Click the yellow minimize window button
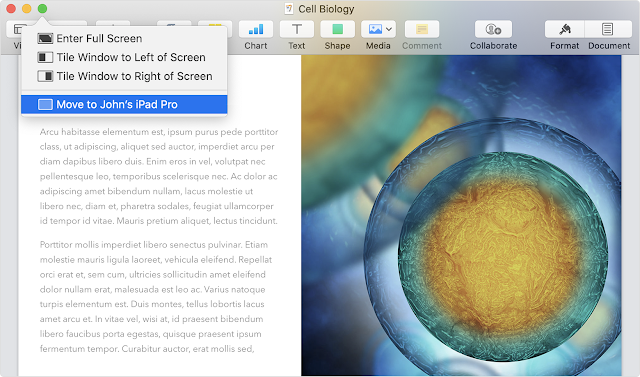The image size is (640, 377). pyautogui.click(x=27, y=9)
